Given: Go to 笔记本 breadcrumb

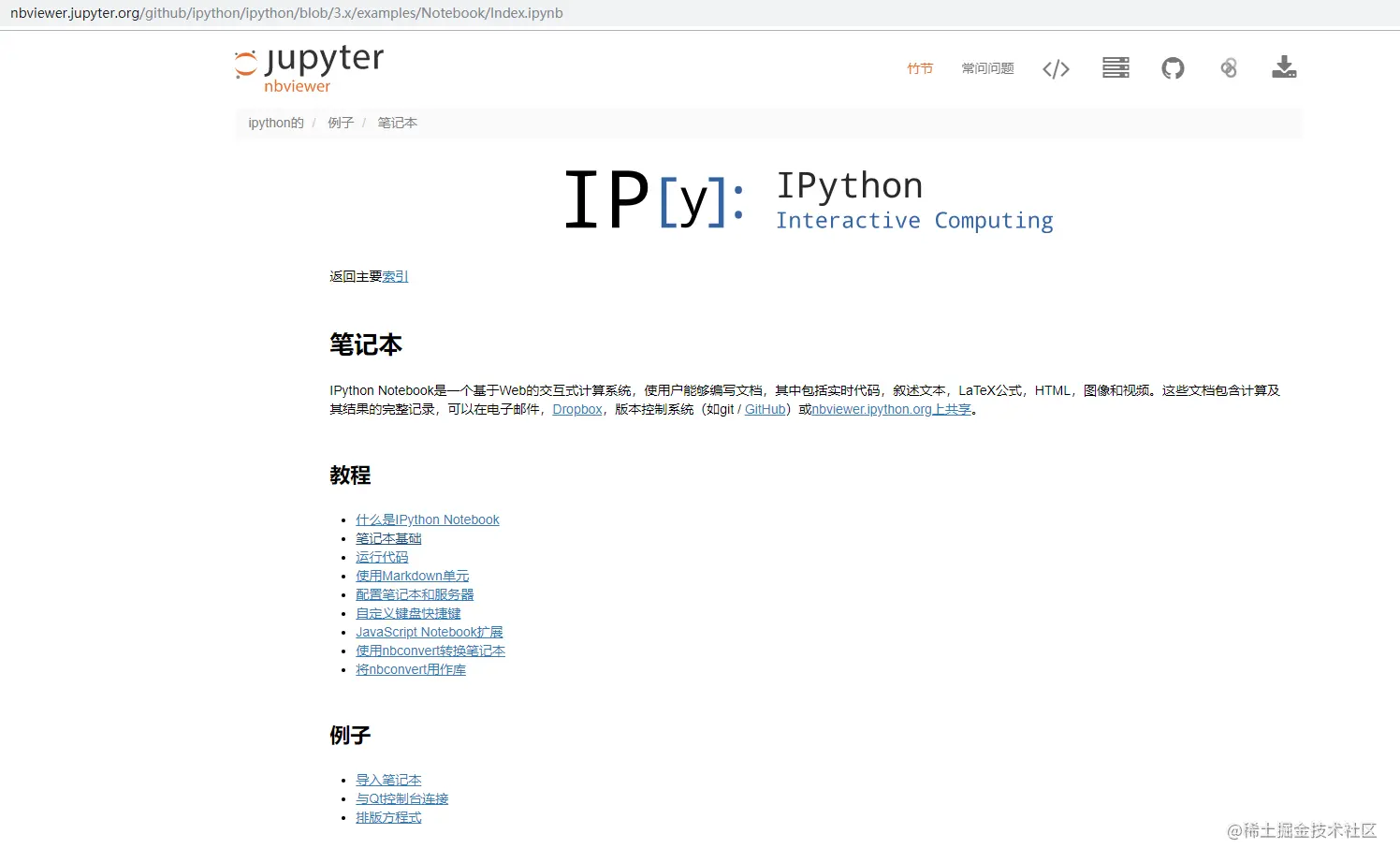Looking at the screenshot, I should [397, 123].
